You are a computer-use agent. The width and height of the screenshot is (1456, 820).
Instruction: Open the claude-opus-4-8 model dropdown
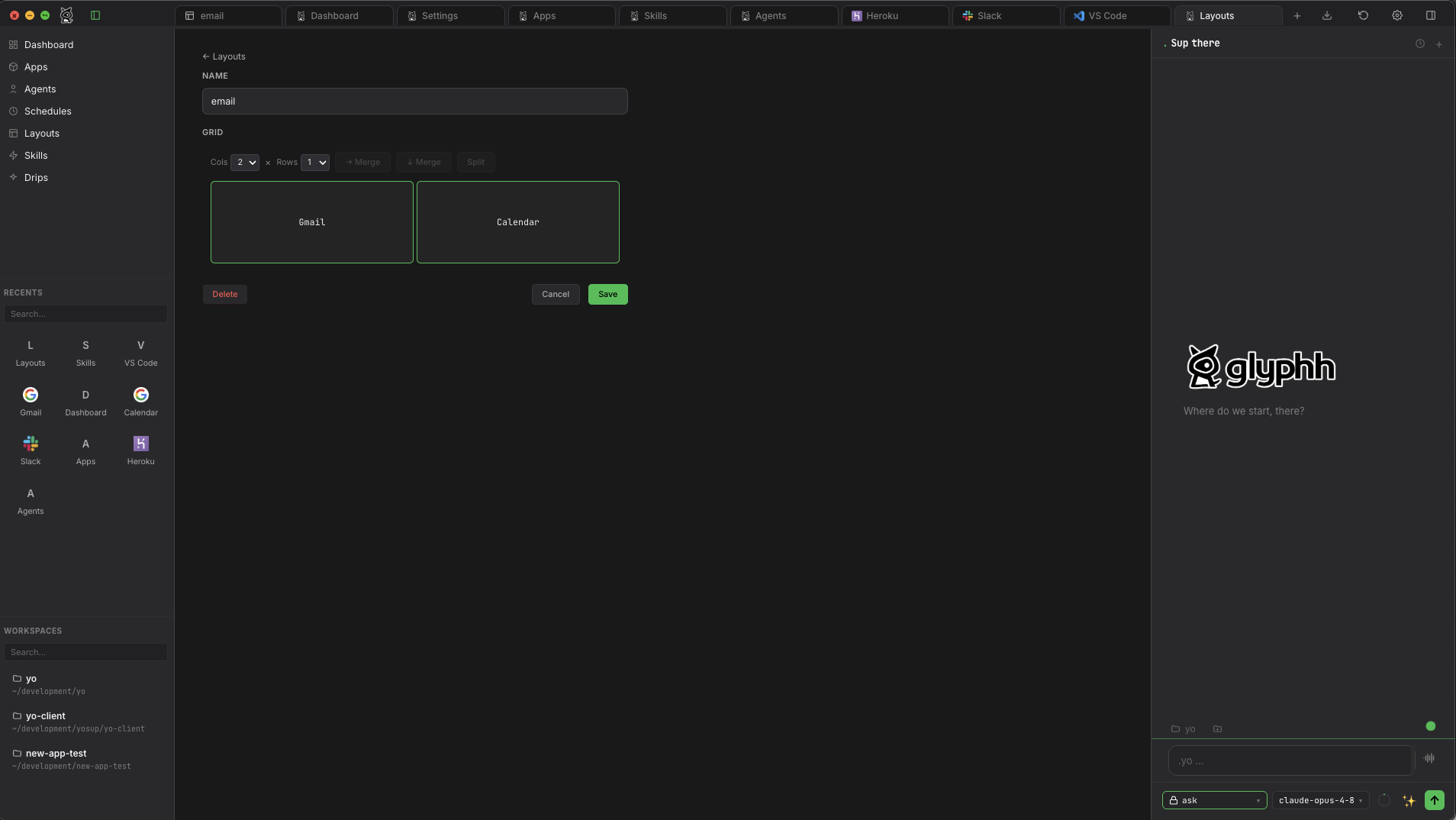click(1321, 800)
